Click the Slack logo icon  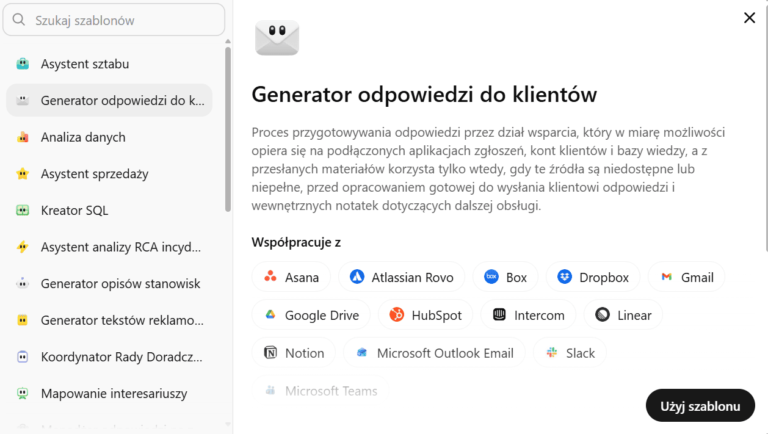[552, 352]
